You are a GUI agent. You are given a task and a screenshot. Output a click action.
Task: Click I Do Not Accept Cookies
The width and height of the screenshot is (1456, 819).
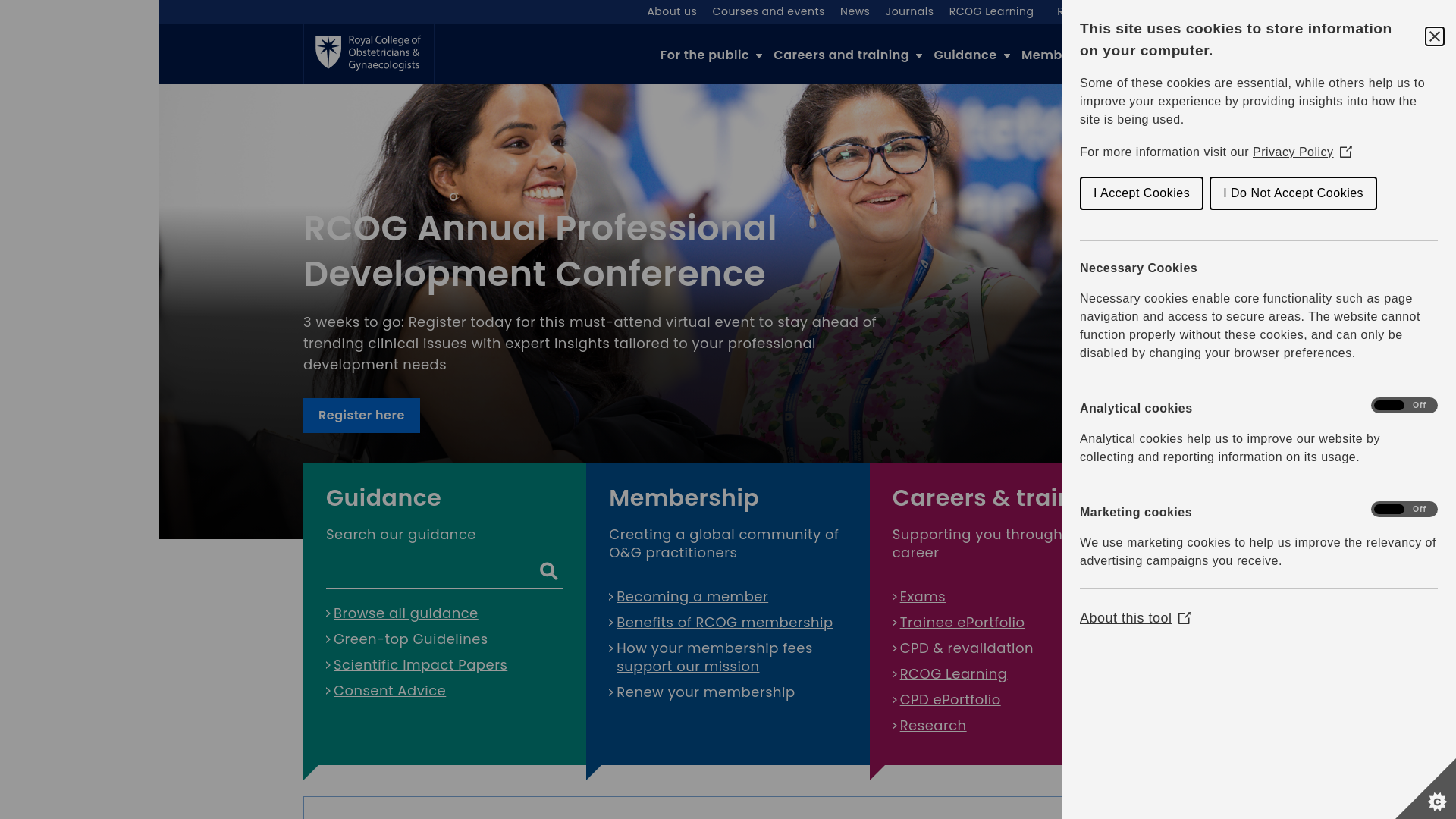[1293, 193]
